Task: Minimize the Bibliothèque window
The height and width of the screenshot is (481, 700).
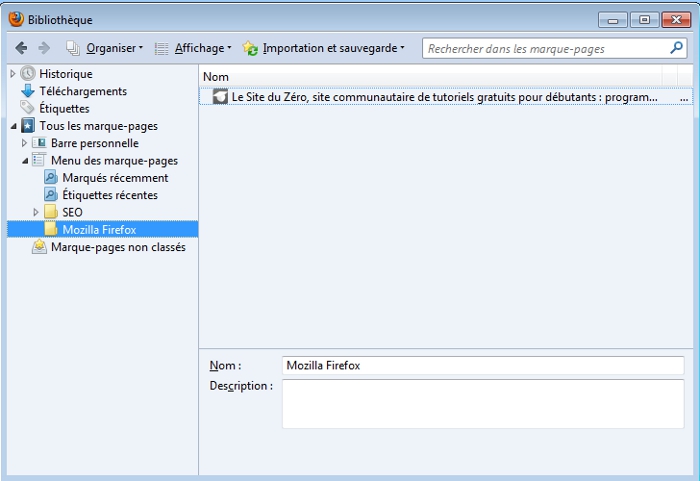Action: 613,20
